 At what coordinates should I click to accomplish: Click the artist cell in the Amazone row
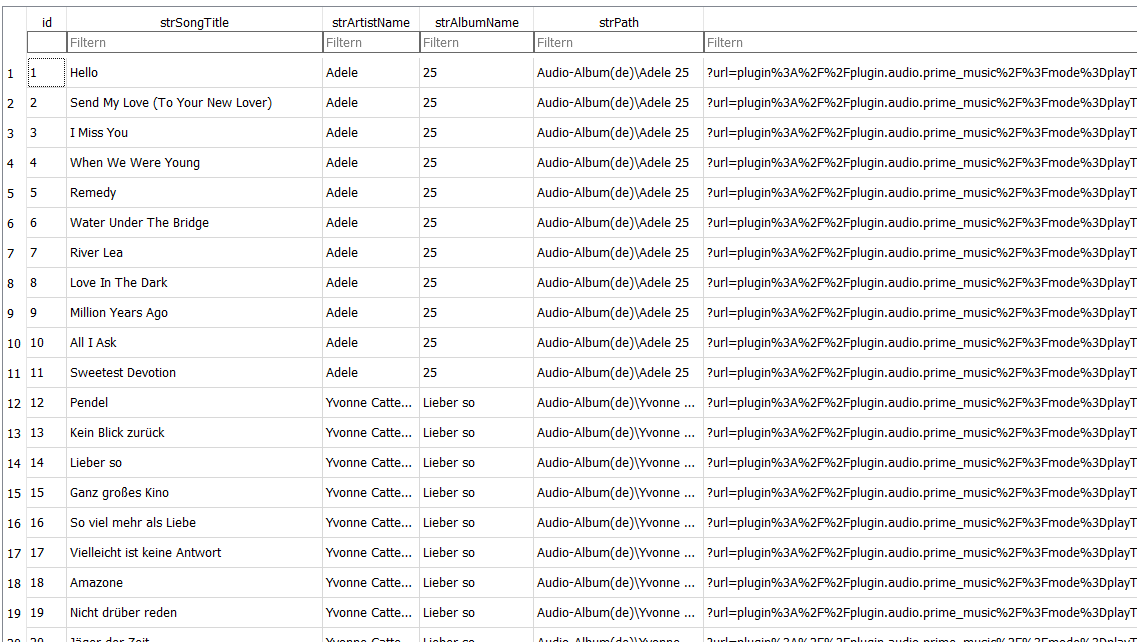[371, 583]
